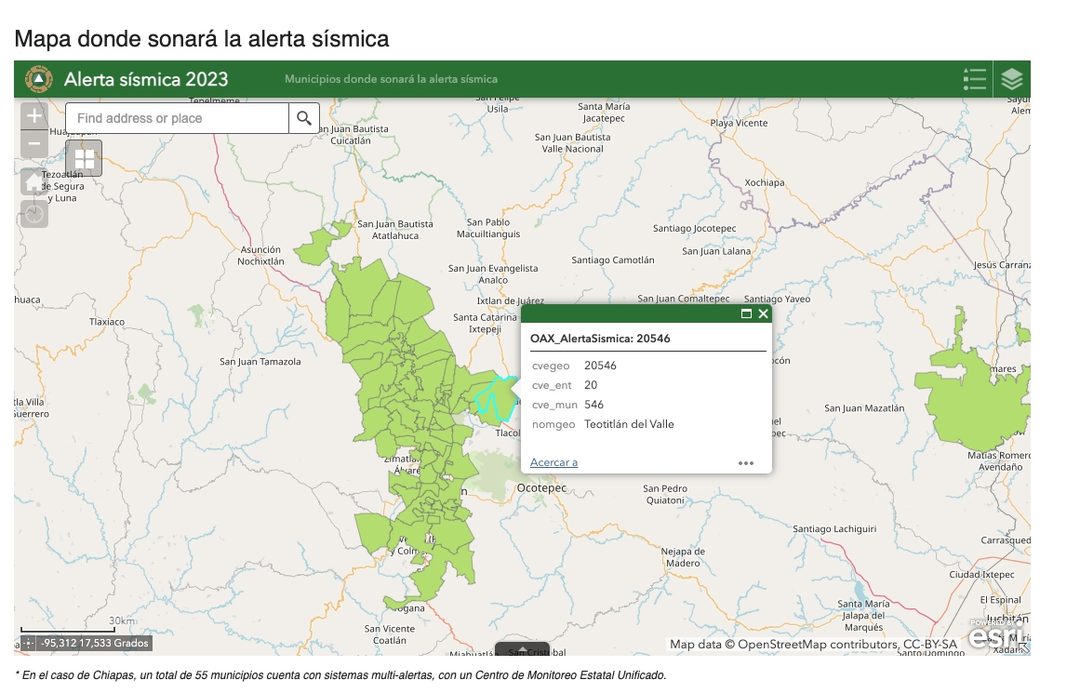Viewport: 1080px width, 693px height.
Task: Click the locate/refresh circular icon
Action: [x=34, y=214]
